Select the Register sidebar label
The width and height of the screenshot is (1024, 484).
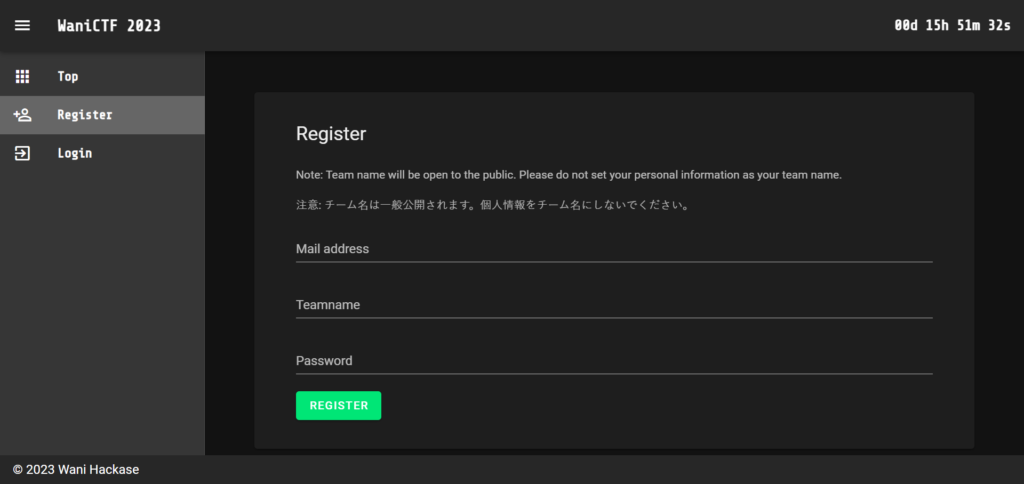[x=85, y=115]
